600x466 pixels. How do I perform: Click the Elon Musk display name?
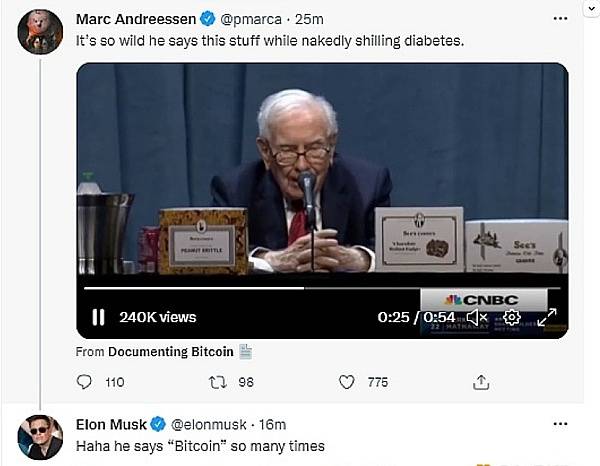point(112,424)
